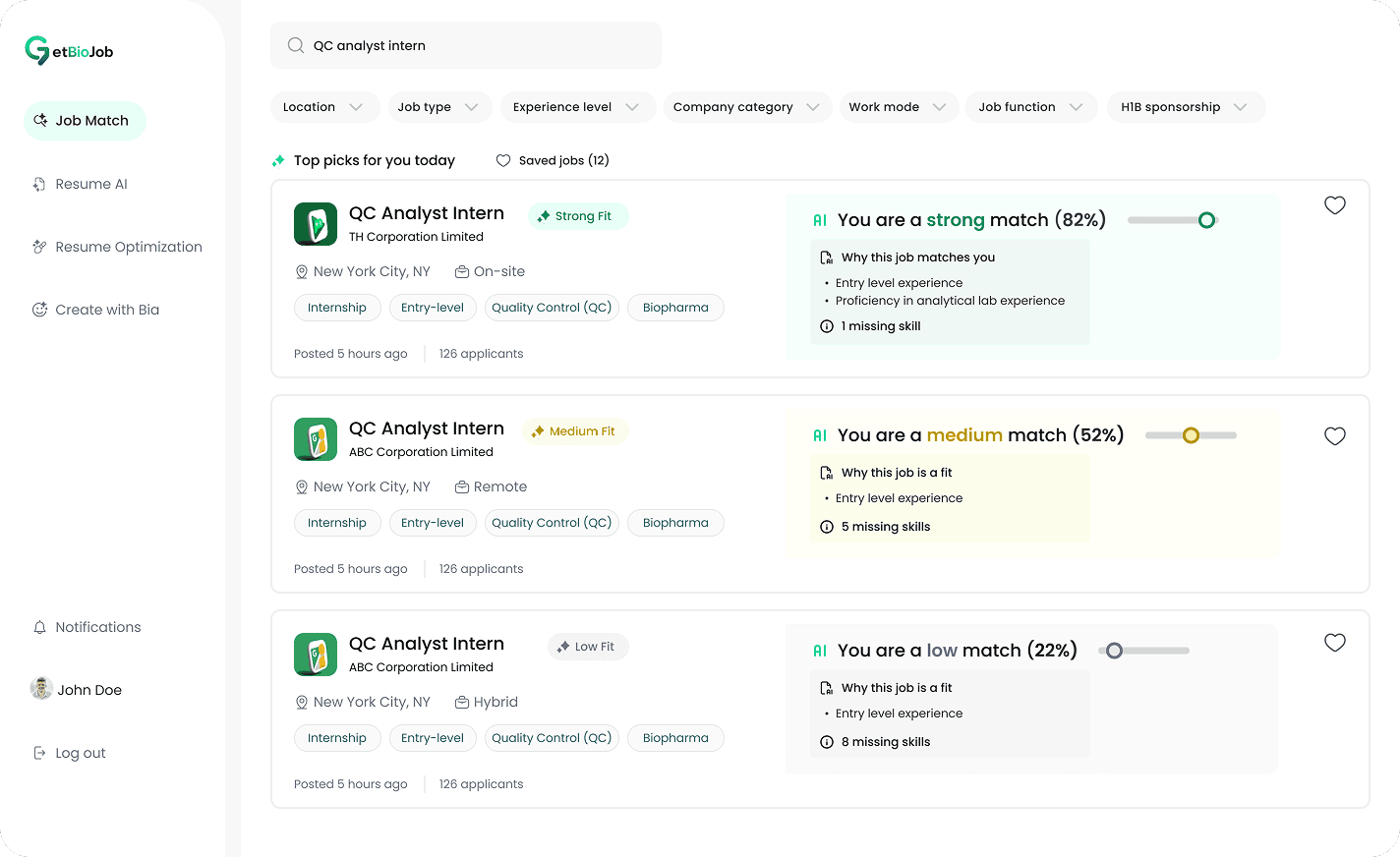Click document icon beside "Why this job matches you"
The width and height of the screenshot is (1400, 857).
[x=827, y=257]
